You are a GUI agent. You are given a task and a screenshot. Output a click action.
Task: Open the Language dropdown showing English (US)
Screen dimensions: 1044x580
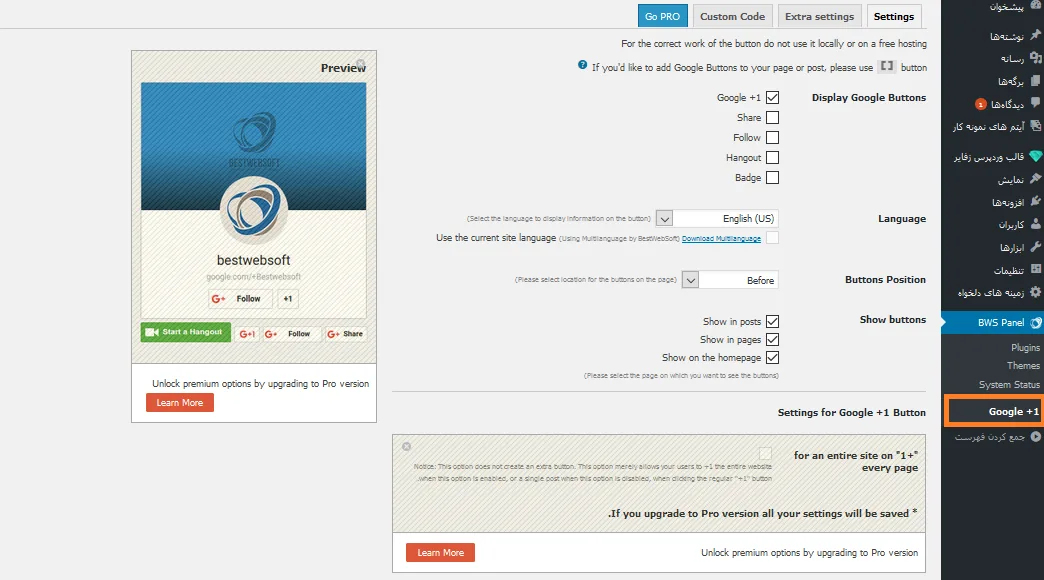pos(716,218)
